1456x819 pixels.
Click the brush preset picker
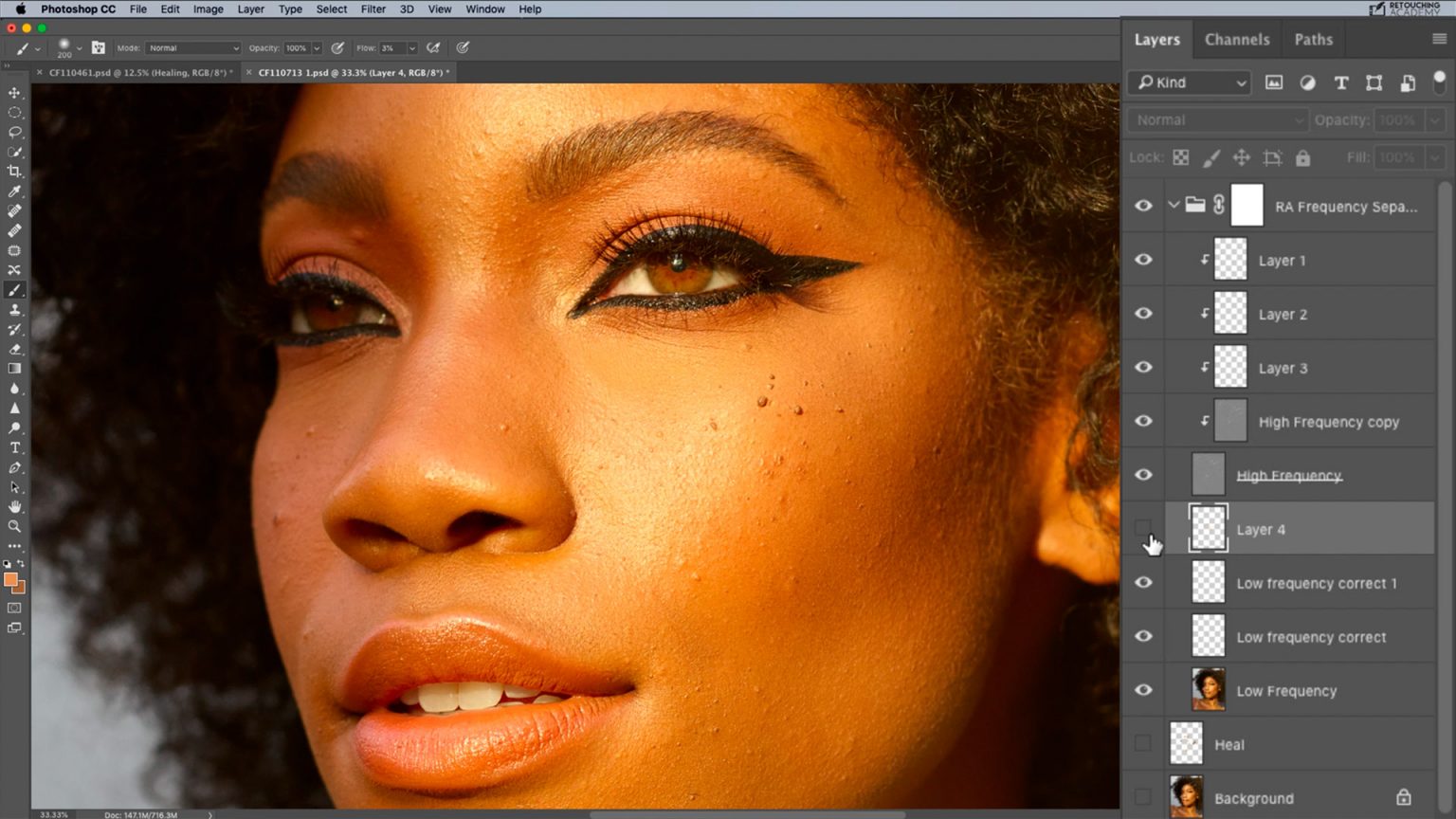pyautogui.click(x=66, y=47)
